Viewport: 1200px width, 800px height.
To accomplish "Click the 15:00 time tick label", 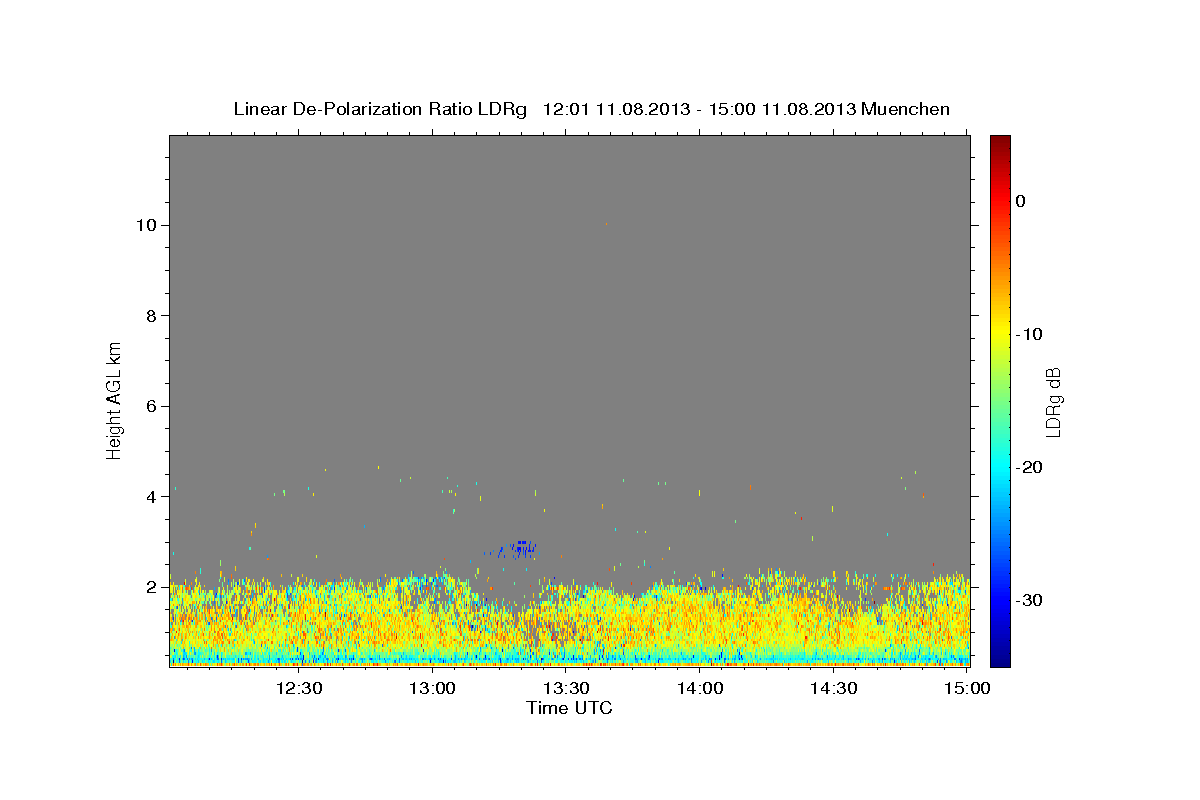I will 967,688.
